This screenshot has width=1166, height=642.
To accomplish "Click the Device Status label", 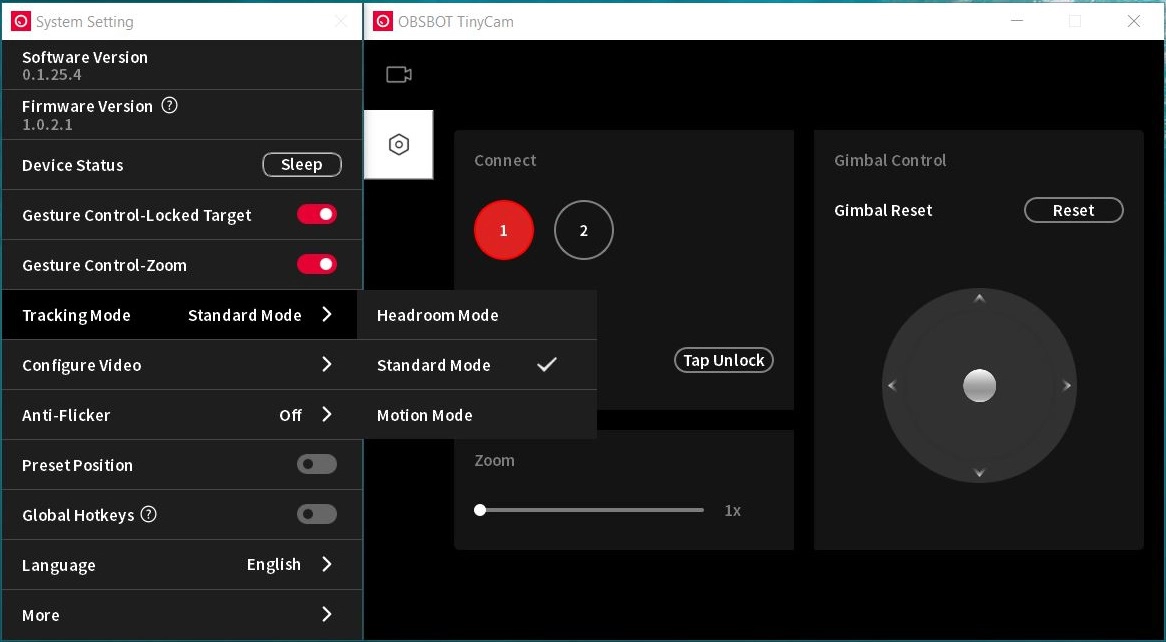I will [x=73, y=165].
